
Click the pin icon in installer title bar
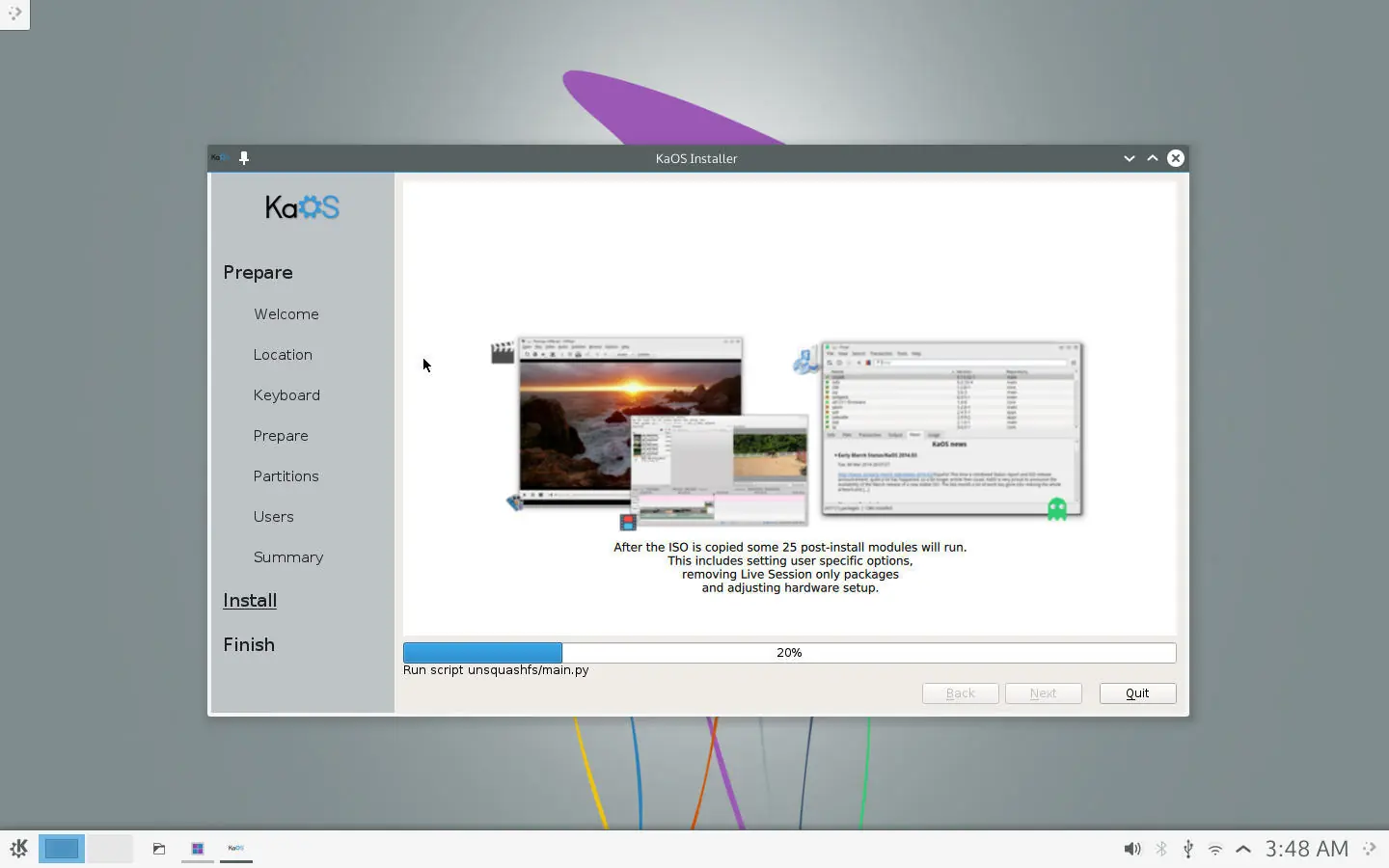click(244, 158)
